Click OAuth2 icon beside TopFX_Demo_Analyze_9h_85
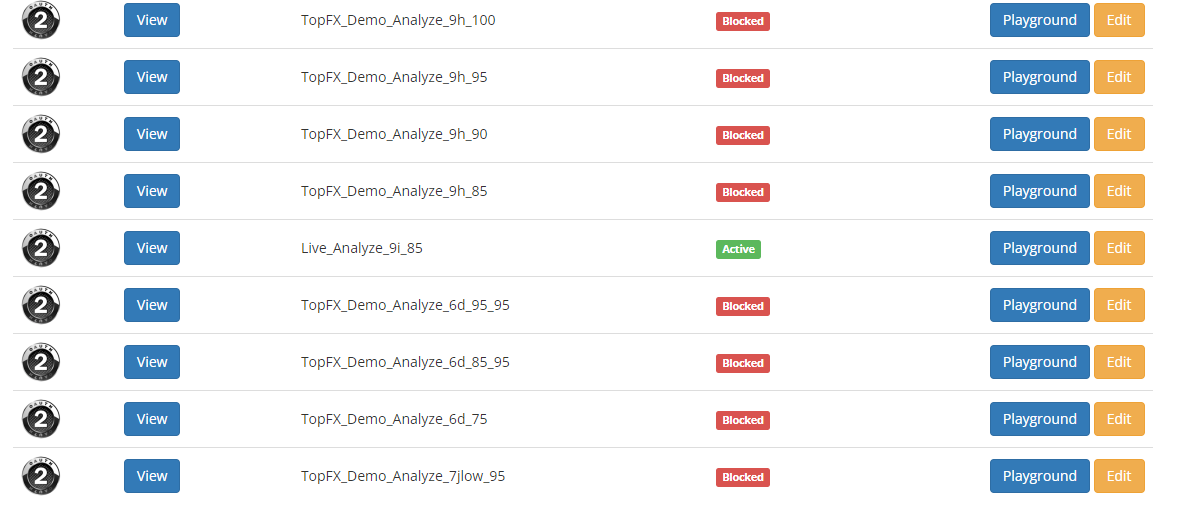The height and width of the screenshot is (521, 1191). (41, 191)
